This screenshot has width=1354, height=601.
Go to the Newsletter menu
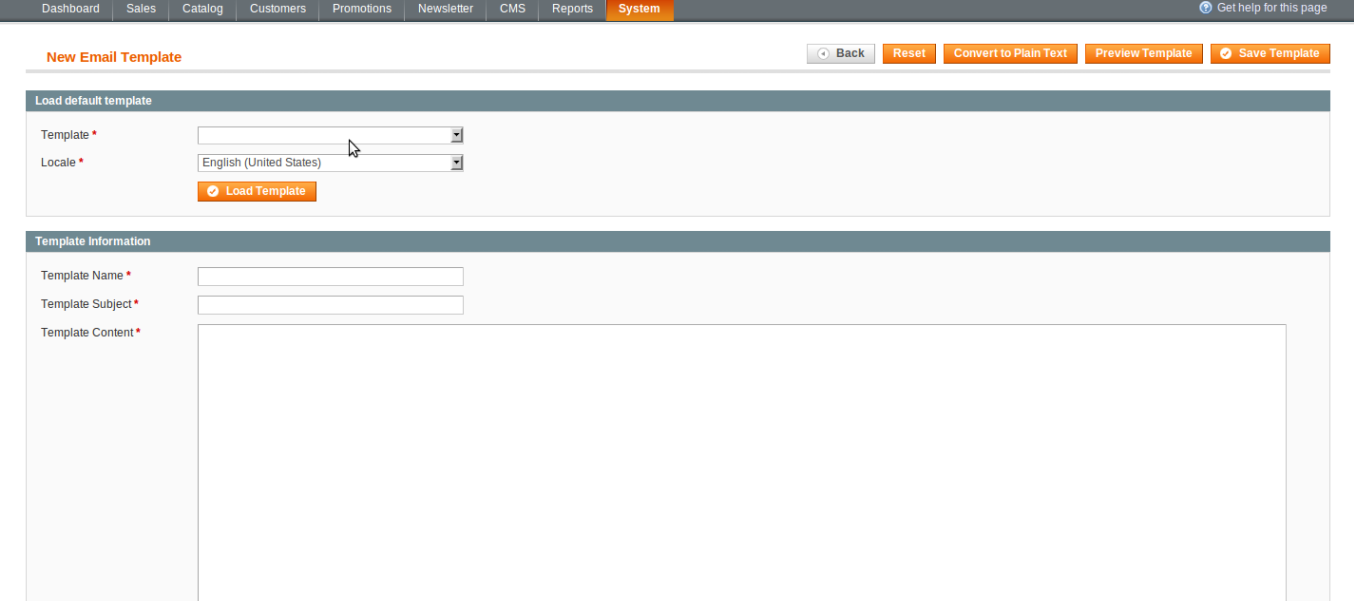click(x=445, y=9)
